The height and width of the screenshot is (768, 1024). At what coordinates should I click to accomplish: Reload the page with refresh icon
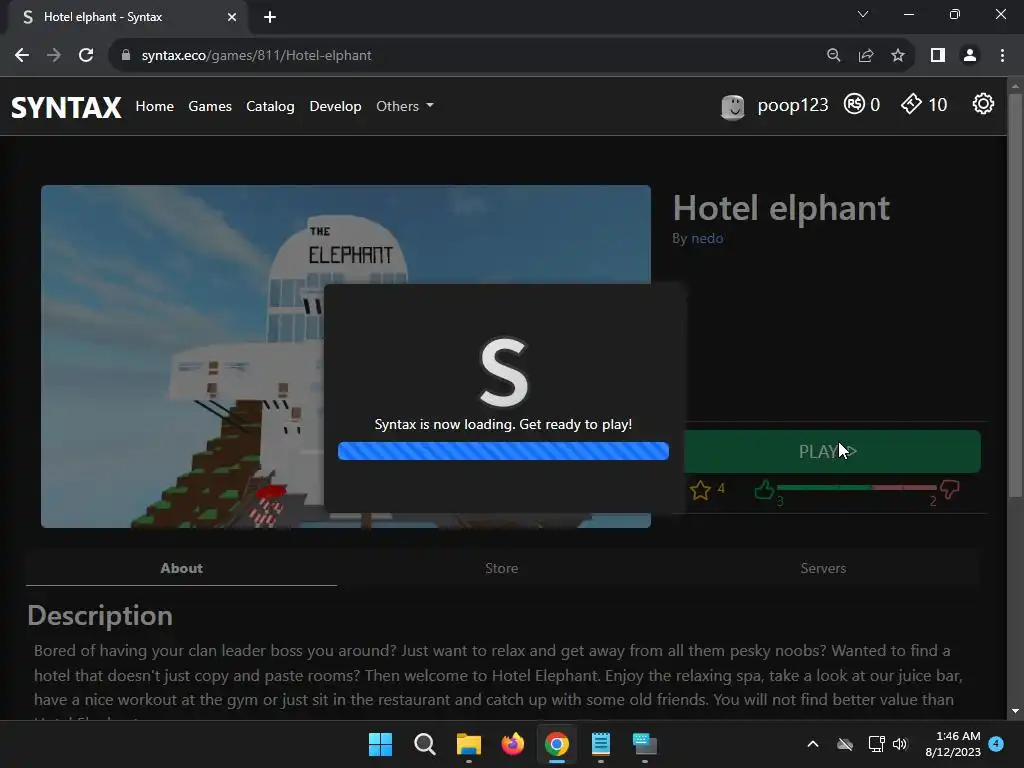coord(86,56)
